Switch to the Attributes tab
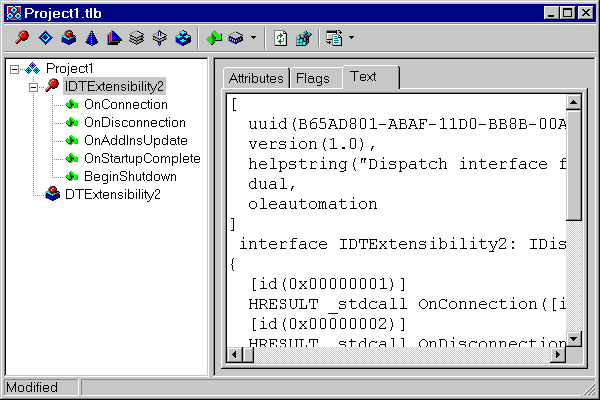600x400 pixels. 256,79
